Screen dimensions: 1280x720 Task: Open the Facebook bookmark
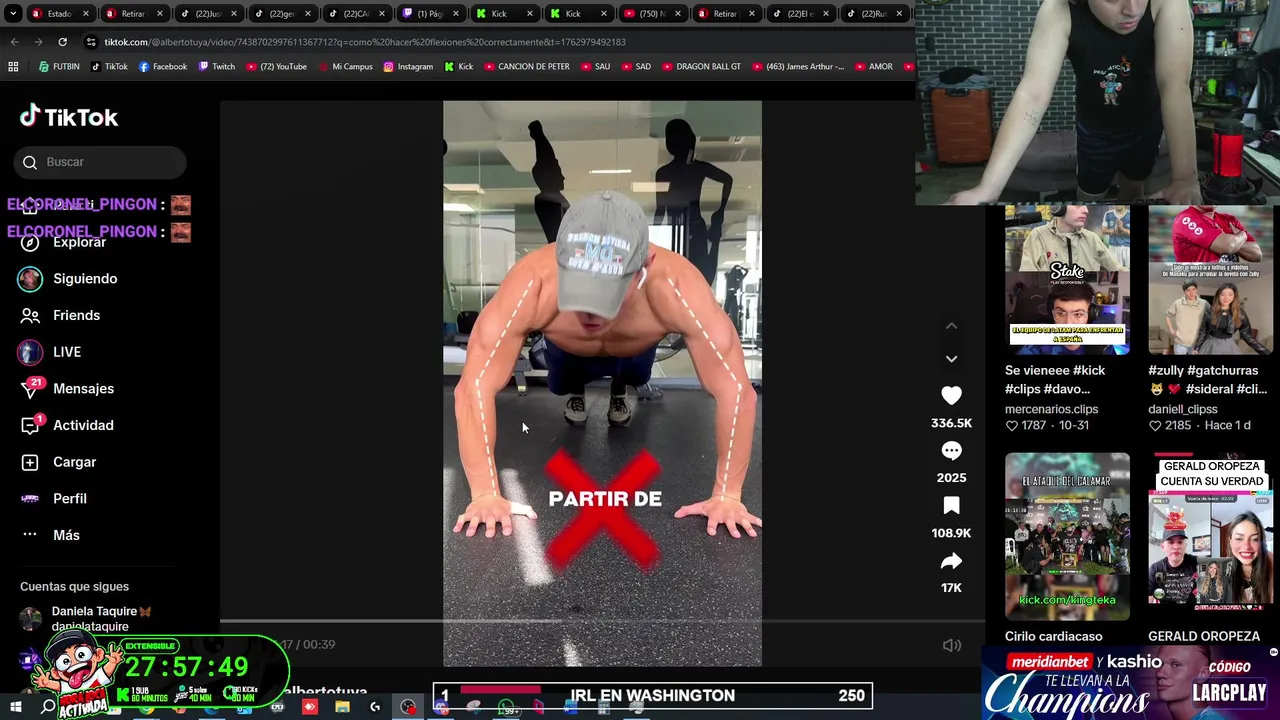(x=163, y=67)
